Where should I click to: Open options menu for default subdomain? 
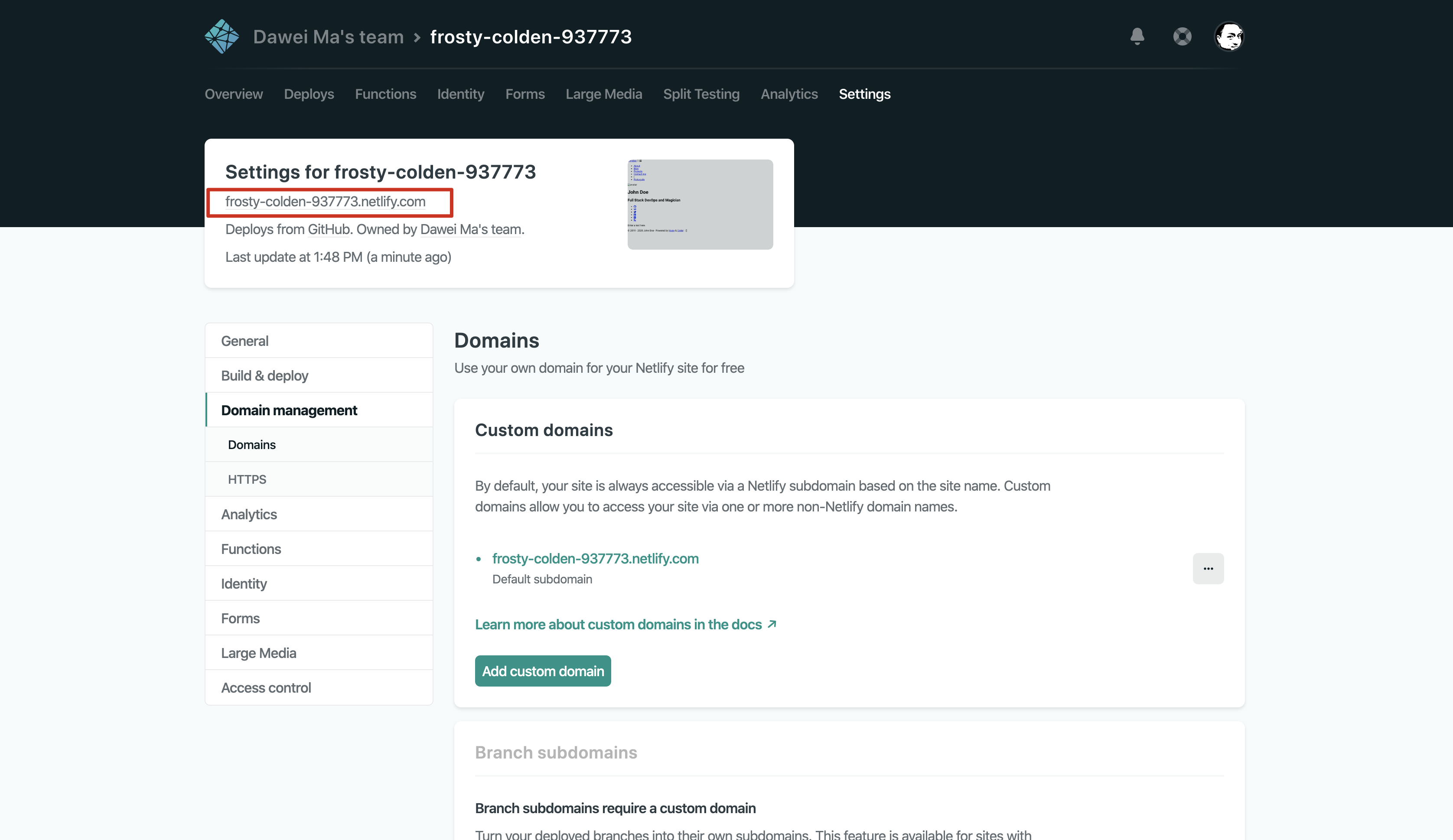click(1208, 569)
